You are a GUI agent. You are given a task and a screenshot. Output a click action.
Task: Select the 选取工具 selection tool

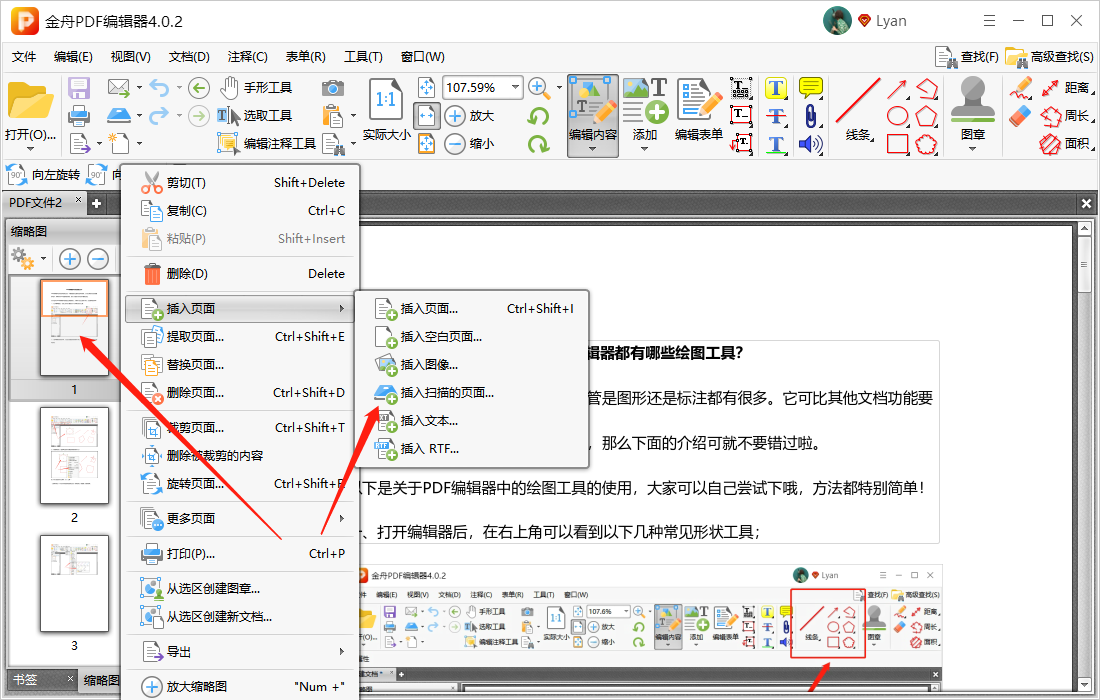254,116
